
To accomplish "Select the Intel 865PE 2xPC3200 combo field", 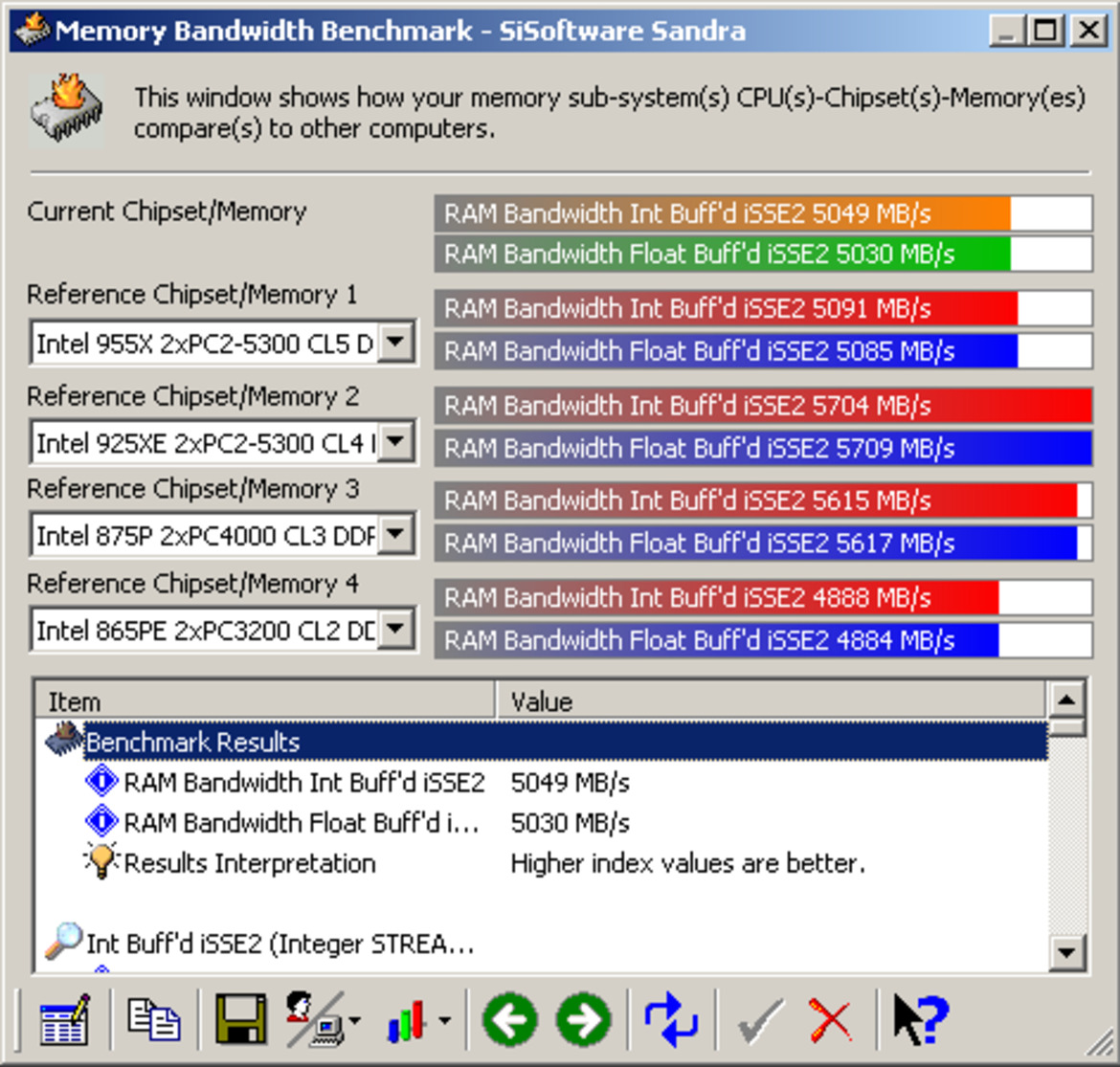I will pos(223,630).
